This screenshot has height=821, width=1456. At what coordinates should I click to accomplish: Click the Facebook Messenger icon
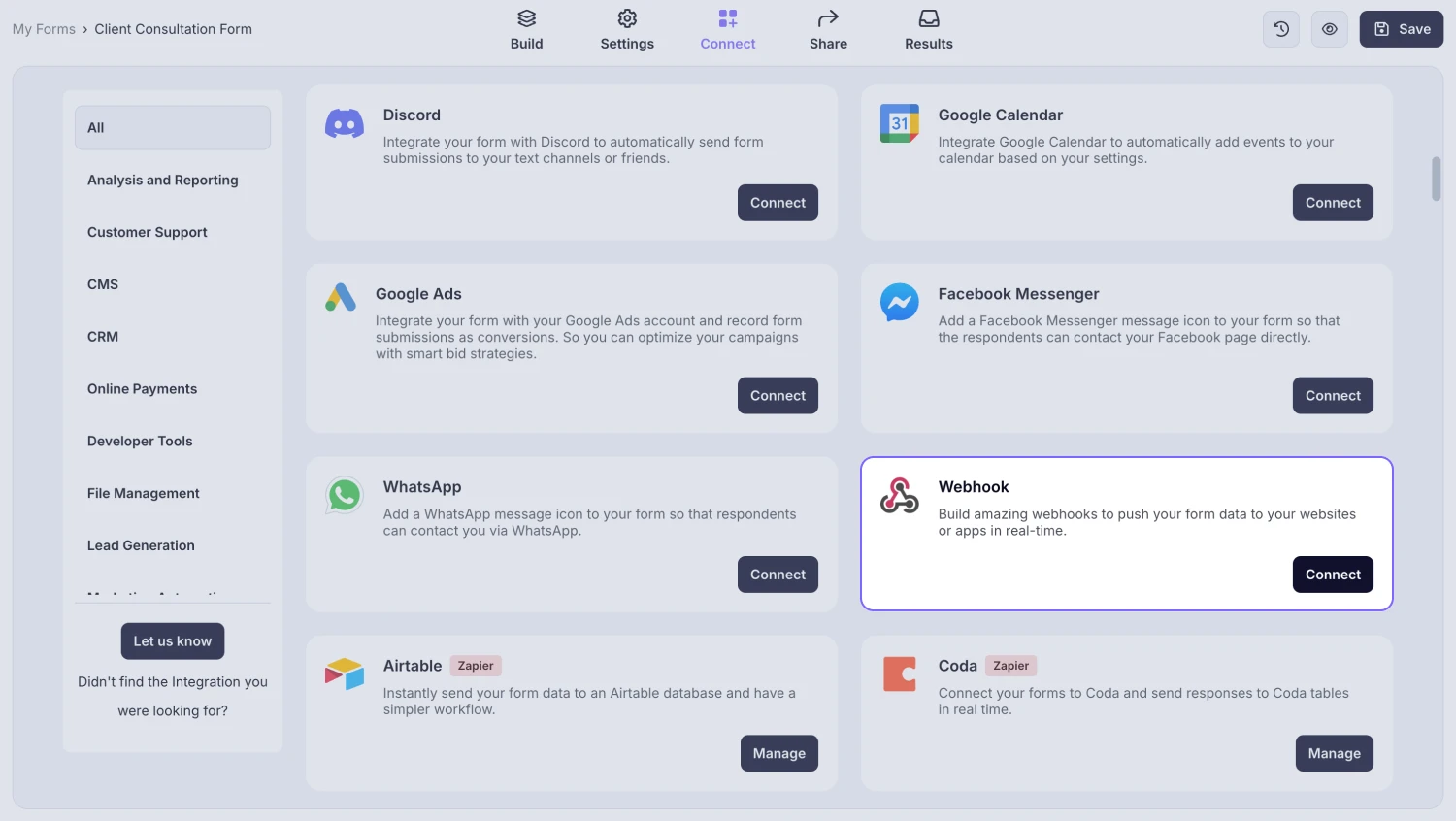tap(900, 302)
